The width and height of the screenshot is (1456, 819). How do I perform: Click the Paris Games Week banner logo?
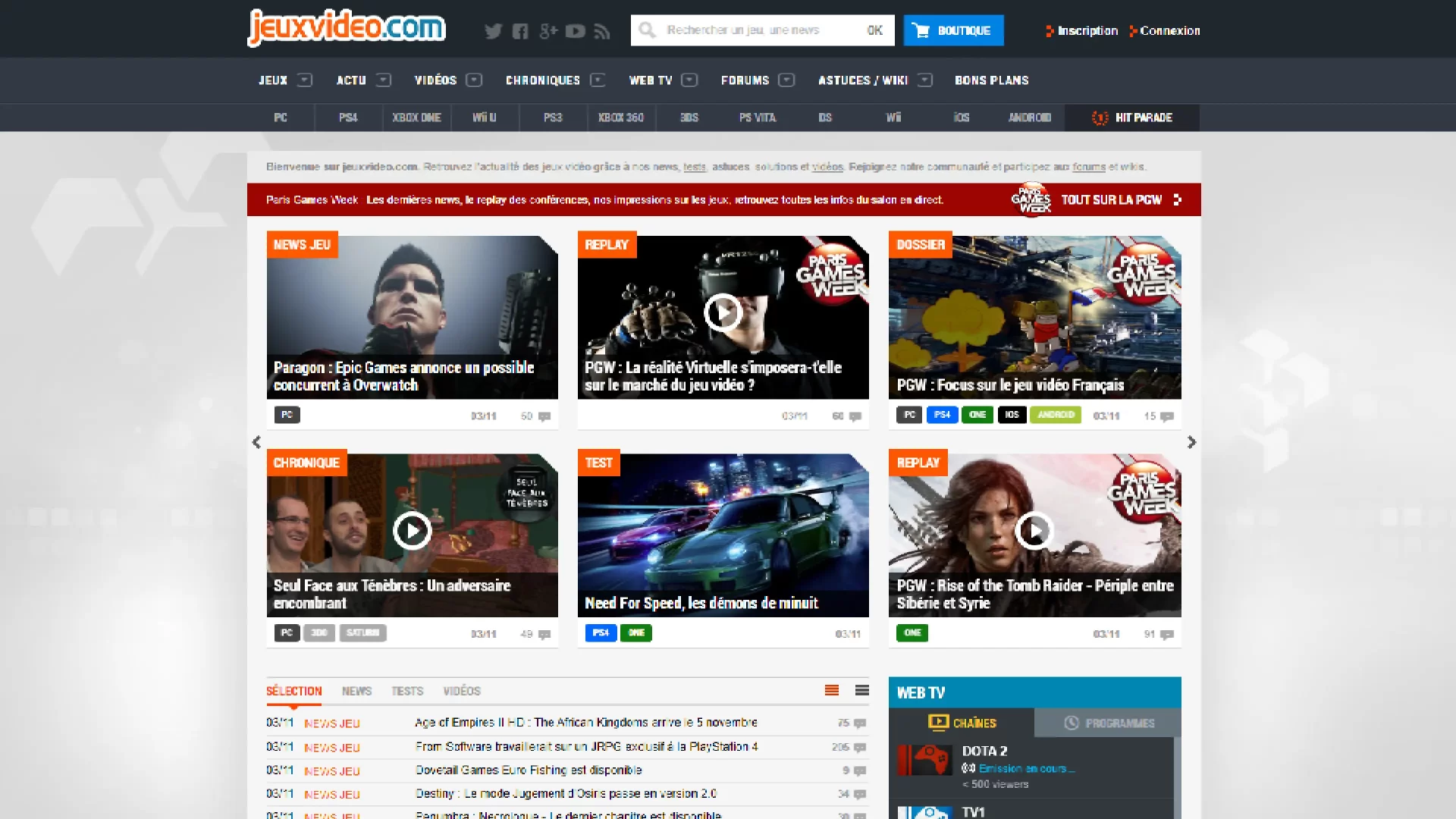(1031, 199)
